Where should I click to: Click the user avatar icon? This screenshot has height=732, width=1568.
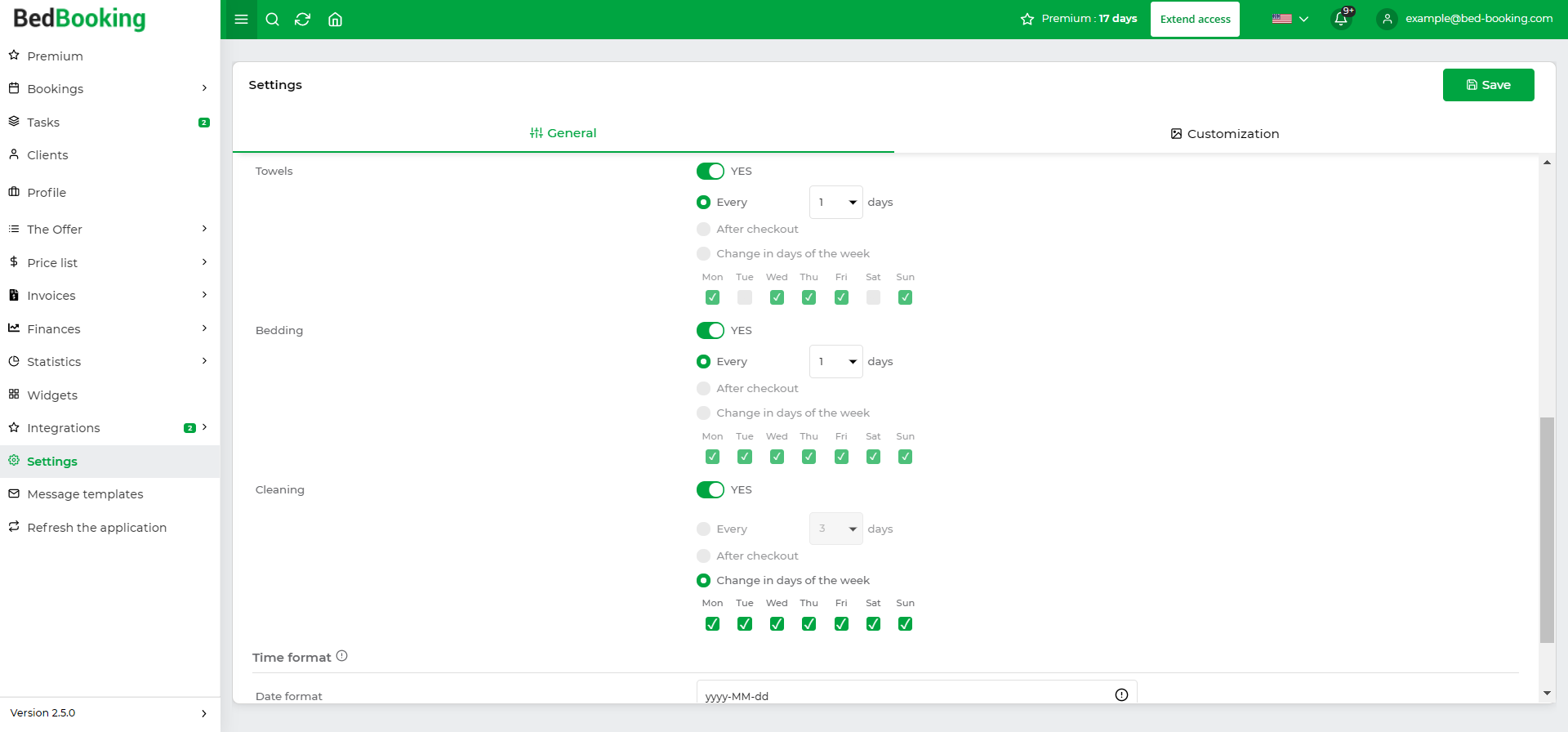click(x=1387, y=19)
